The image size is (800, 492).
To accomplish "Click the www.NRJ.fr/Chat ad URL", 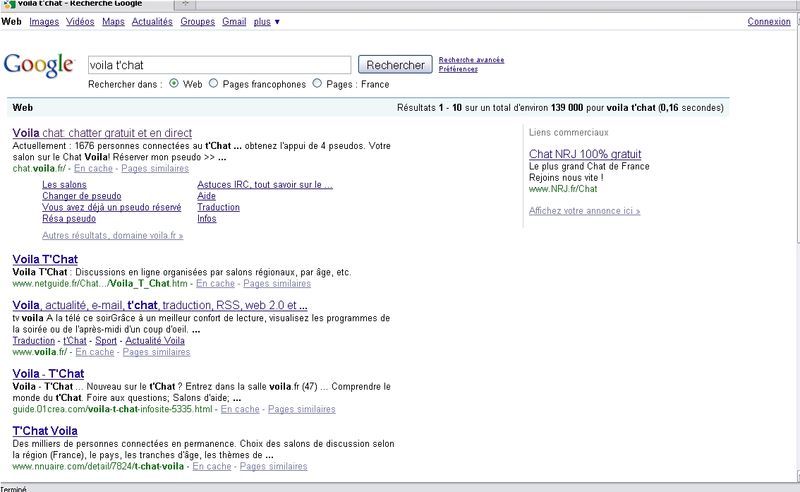I will click(563, 189).
